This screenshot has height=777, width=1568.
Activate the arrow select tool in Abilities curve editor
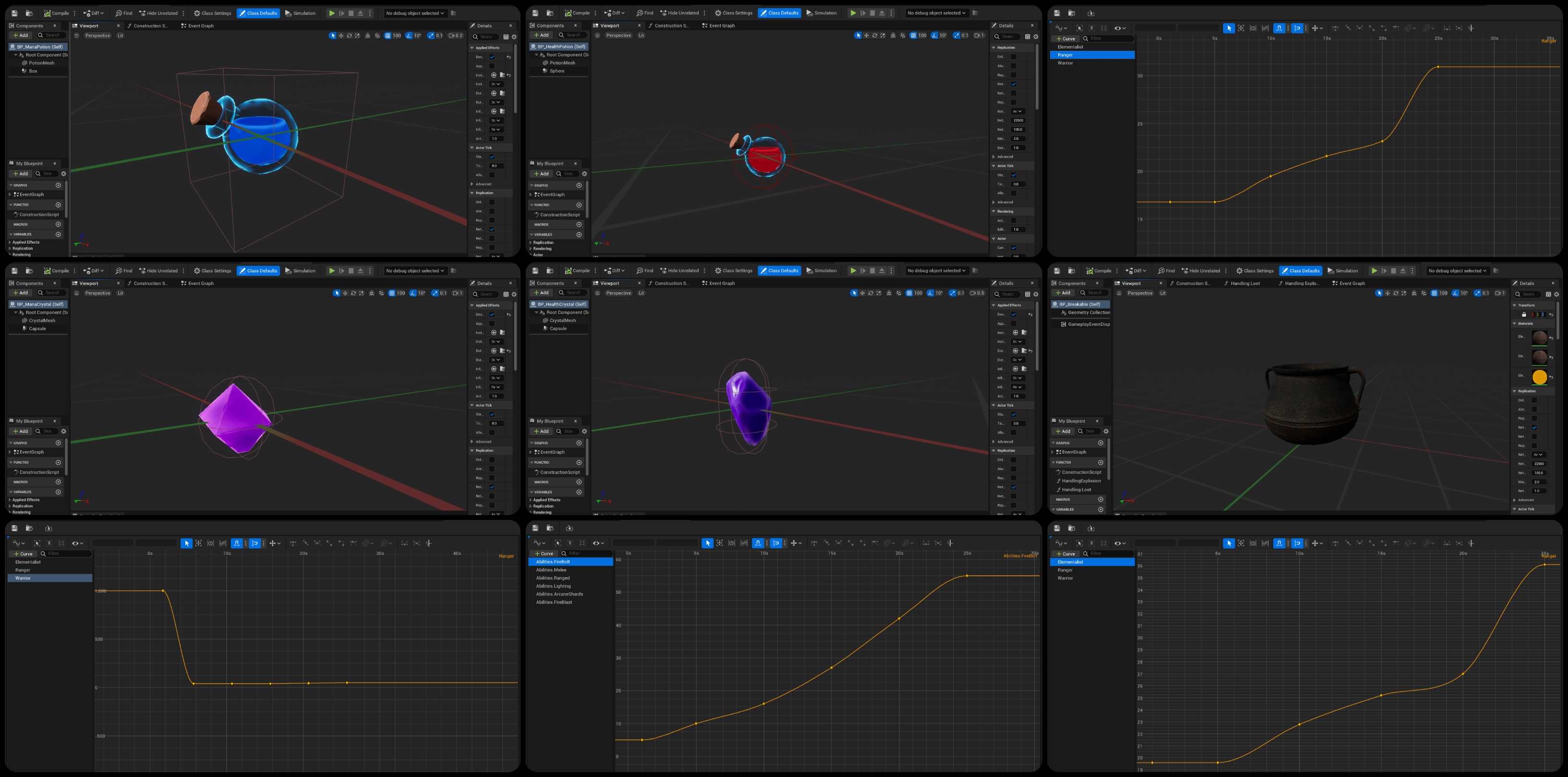click(707, 543)
